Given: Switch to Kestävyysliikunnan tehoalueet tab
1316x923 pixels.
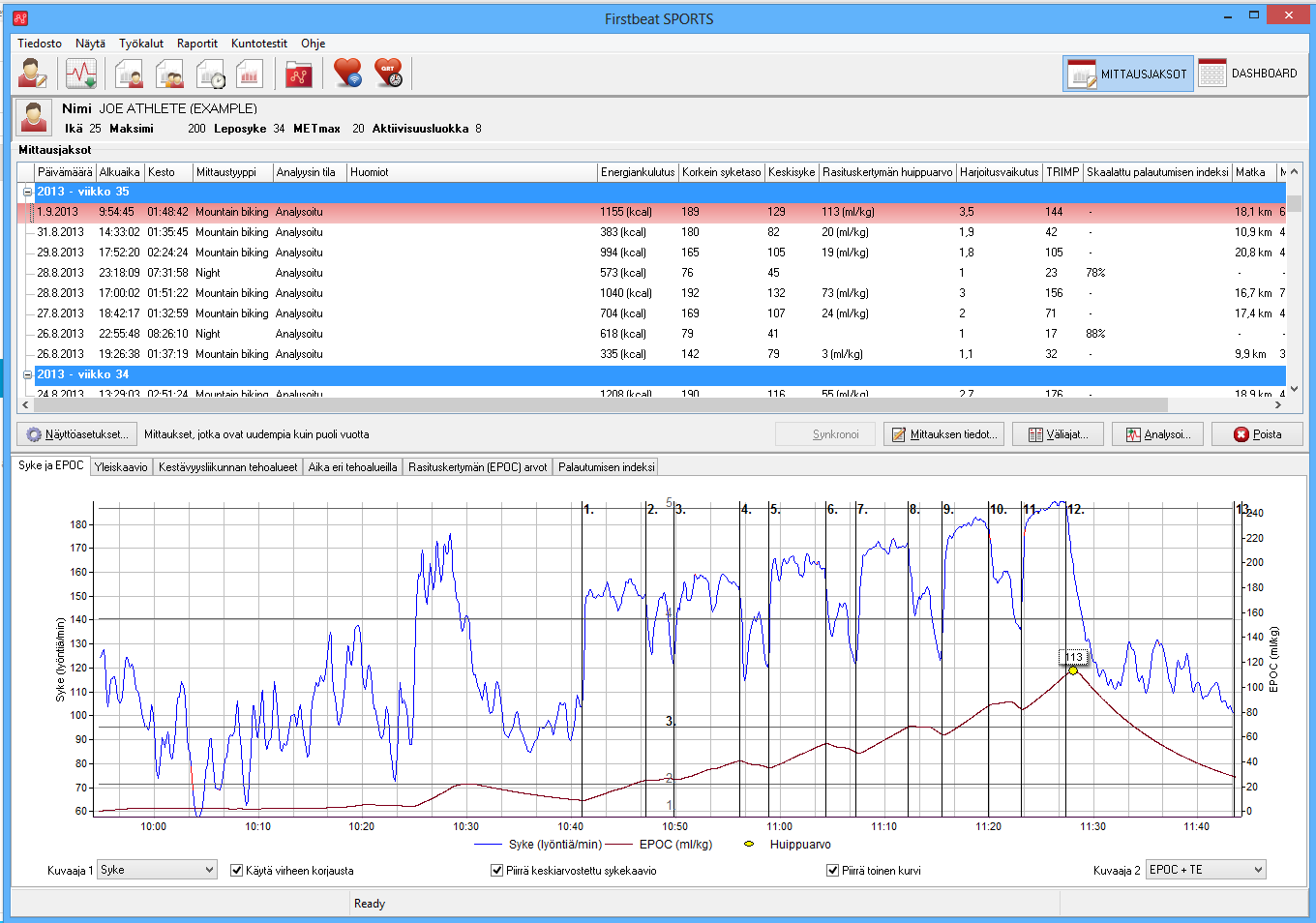Looking at the screenshot, I should (227, 466).
